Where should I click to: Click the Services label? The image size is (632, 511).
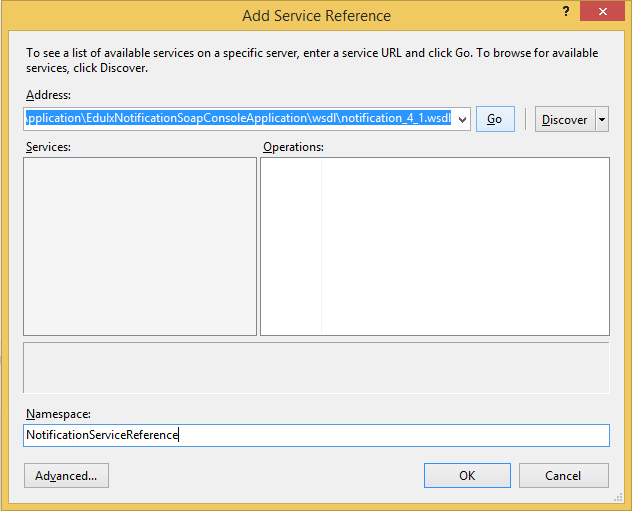coord(48,147)
